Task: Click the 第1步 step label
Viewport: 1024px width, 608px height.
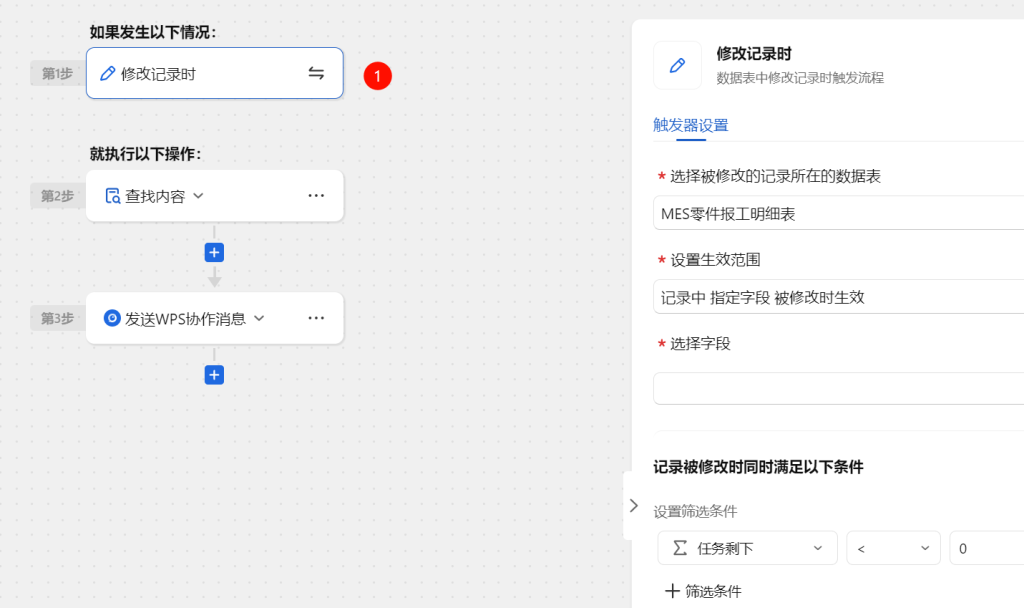Action: click(57, 73)
